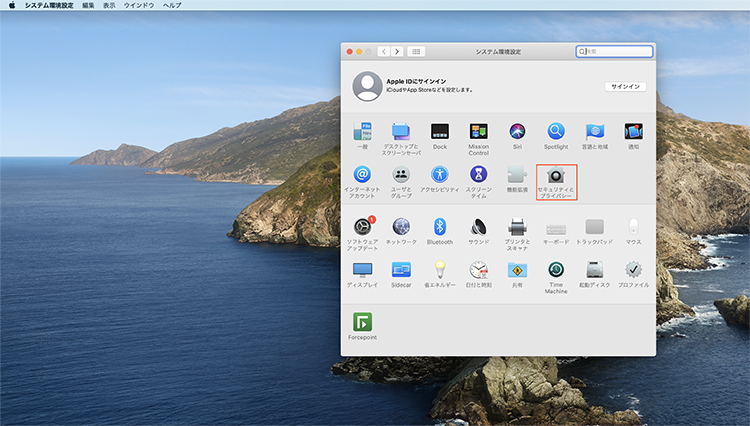Viewport: 750px width, 426px height.
Task: Open Bluetooth settings pane
Action: (x=440, y=227)
